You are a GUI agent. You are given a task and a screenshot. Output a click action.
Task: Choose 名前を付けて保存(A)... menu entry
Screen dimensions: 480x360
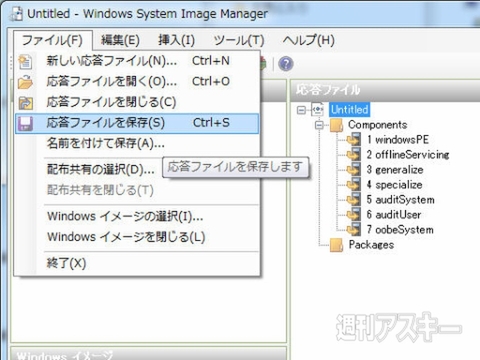(x=137, y=143)
